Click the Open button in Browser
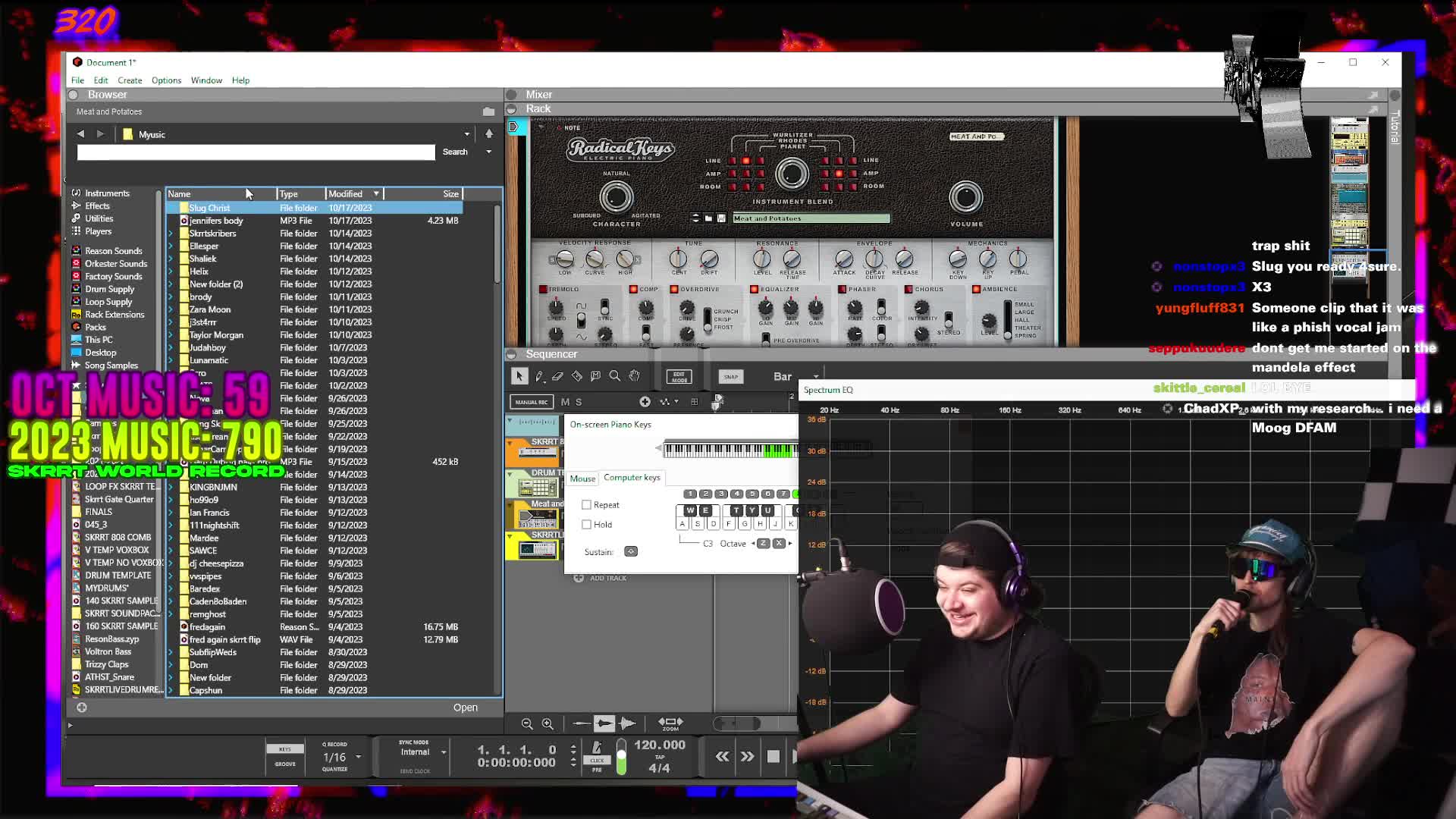The height and width of the screenshot is (819, 1456). pos(466,708)
